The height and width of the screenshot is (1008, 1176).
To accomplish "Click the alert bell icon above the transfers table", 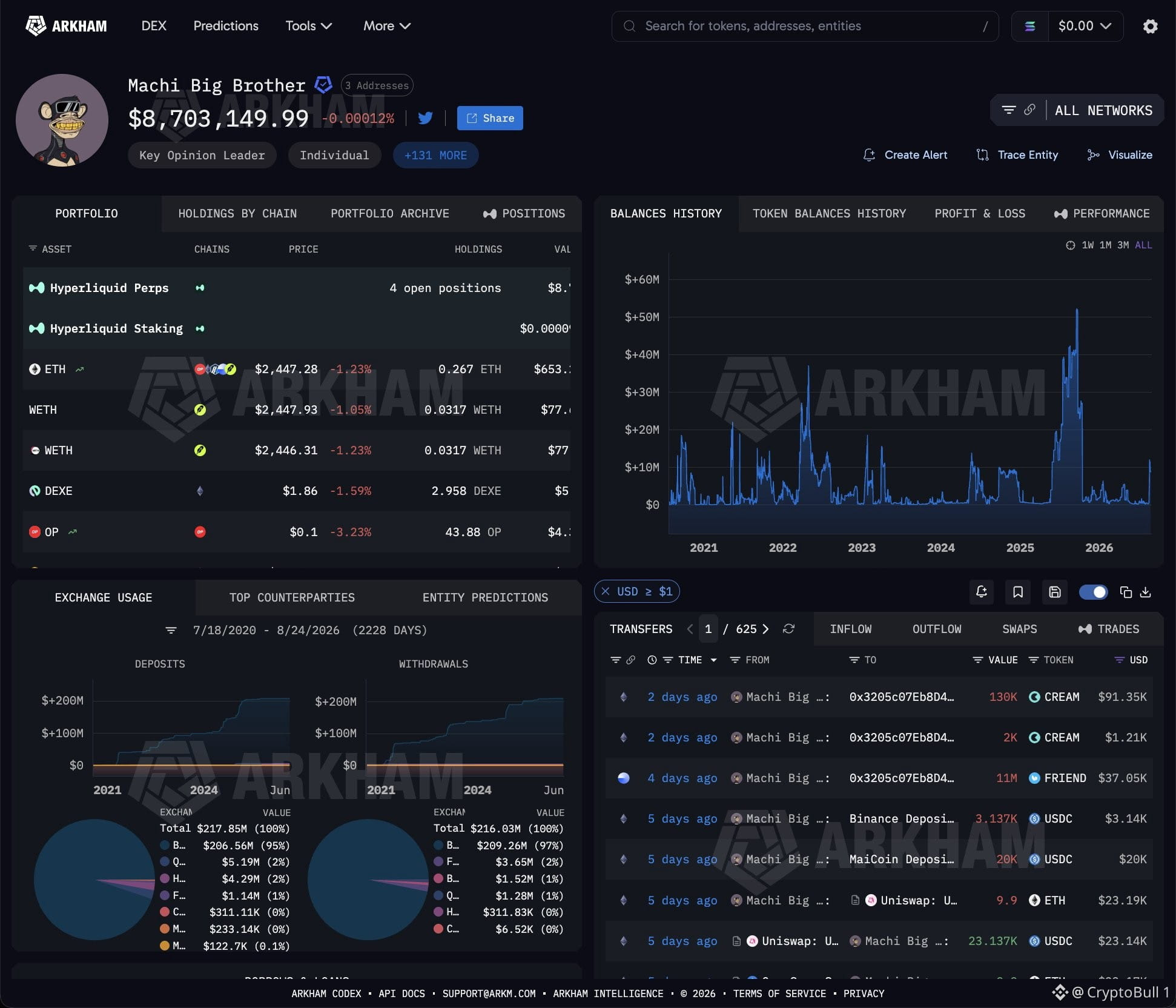I will coord(981,592).
